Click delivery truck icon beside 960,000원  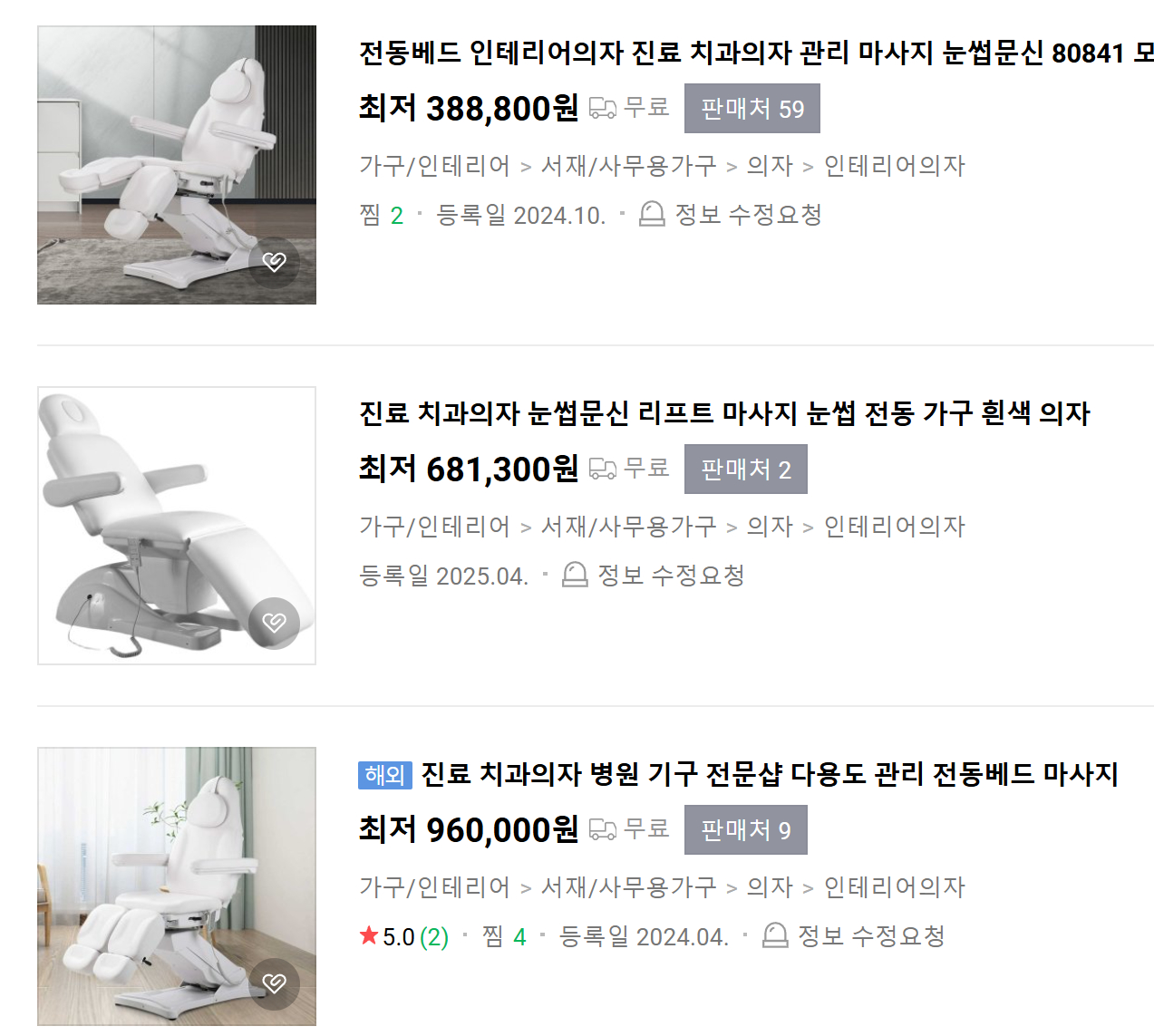point(603,829)
